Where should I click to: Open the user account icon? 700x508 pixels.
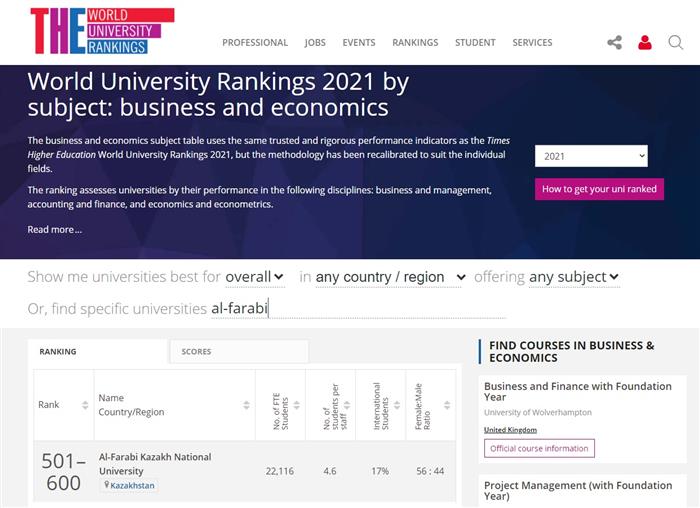pyautogui.click(x=645, y=42)
